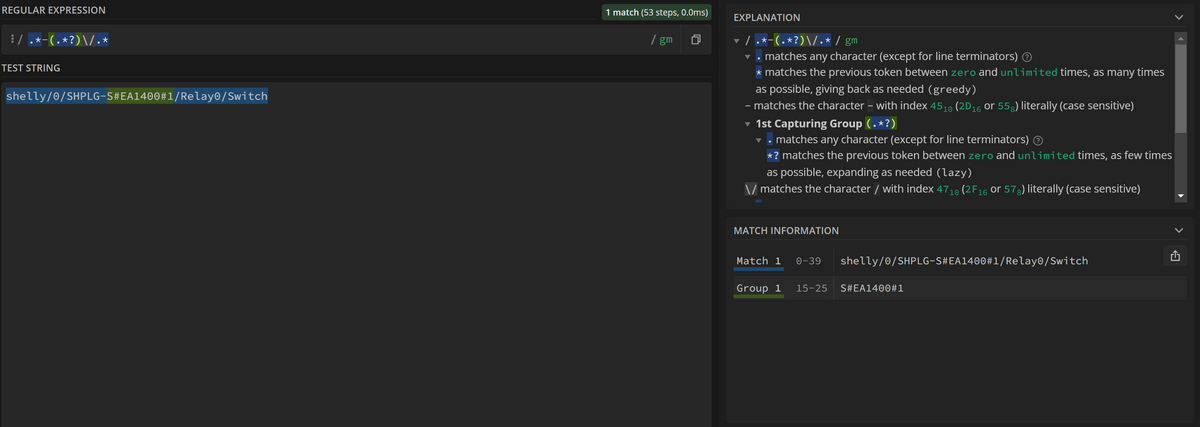Click the TEST STRING heading
Screen dimensions: 1200x427
[30, 67]
